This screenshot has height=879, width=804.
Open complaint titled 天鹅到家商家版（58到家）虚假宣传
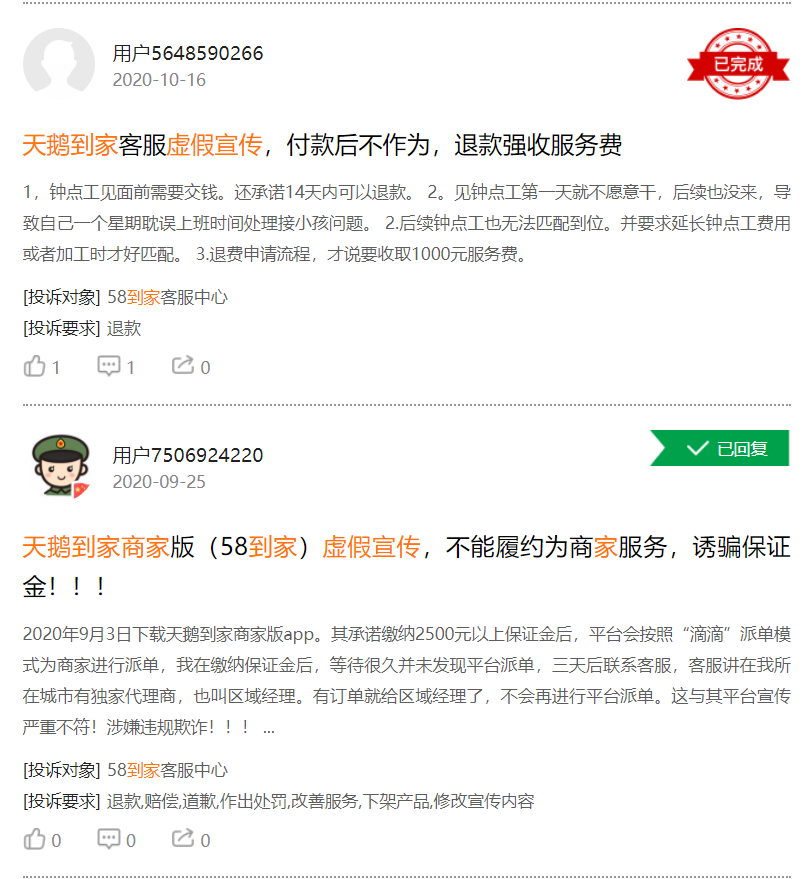pos(406,567)
